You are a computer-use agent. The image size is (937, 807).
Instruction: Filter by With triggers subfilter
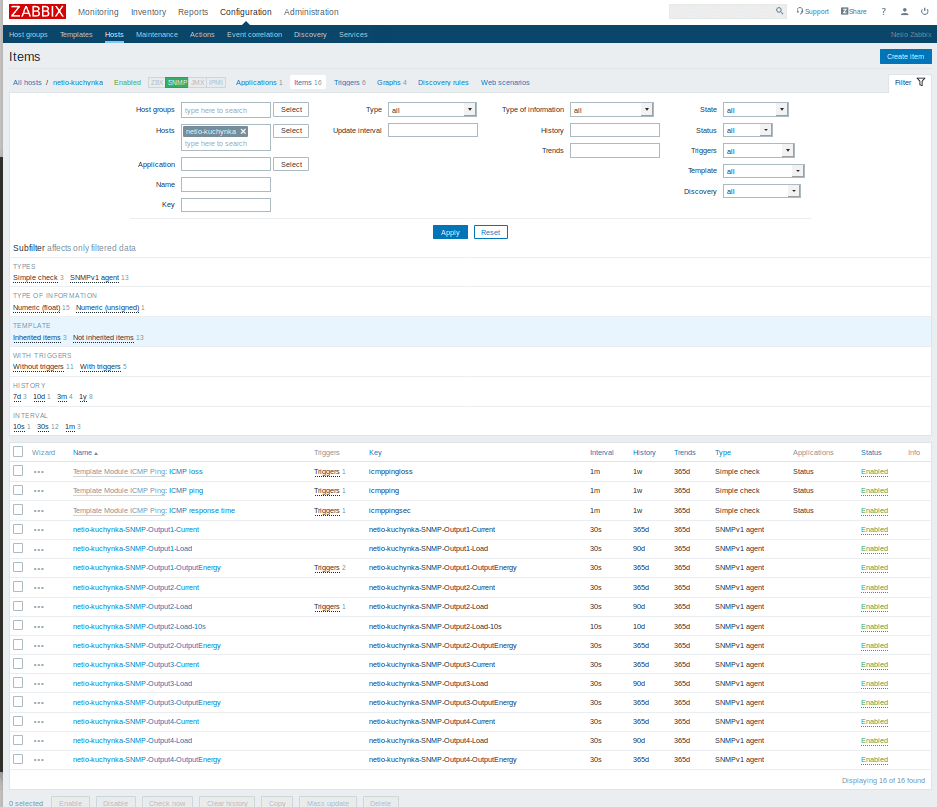coord(100,367)
